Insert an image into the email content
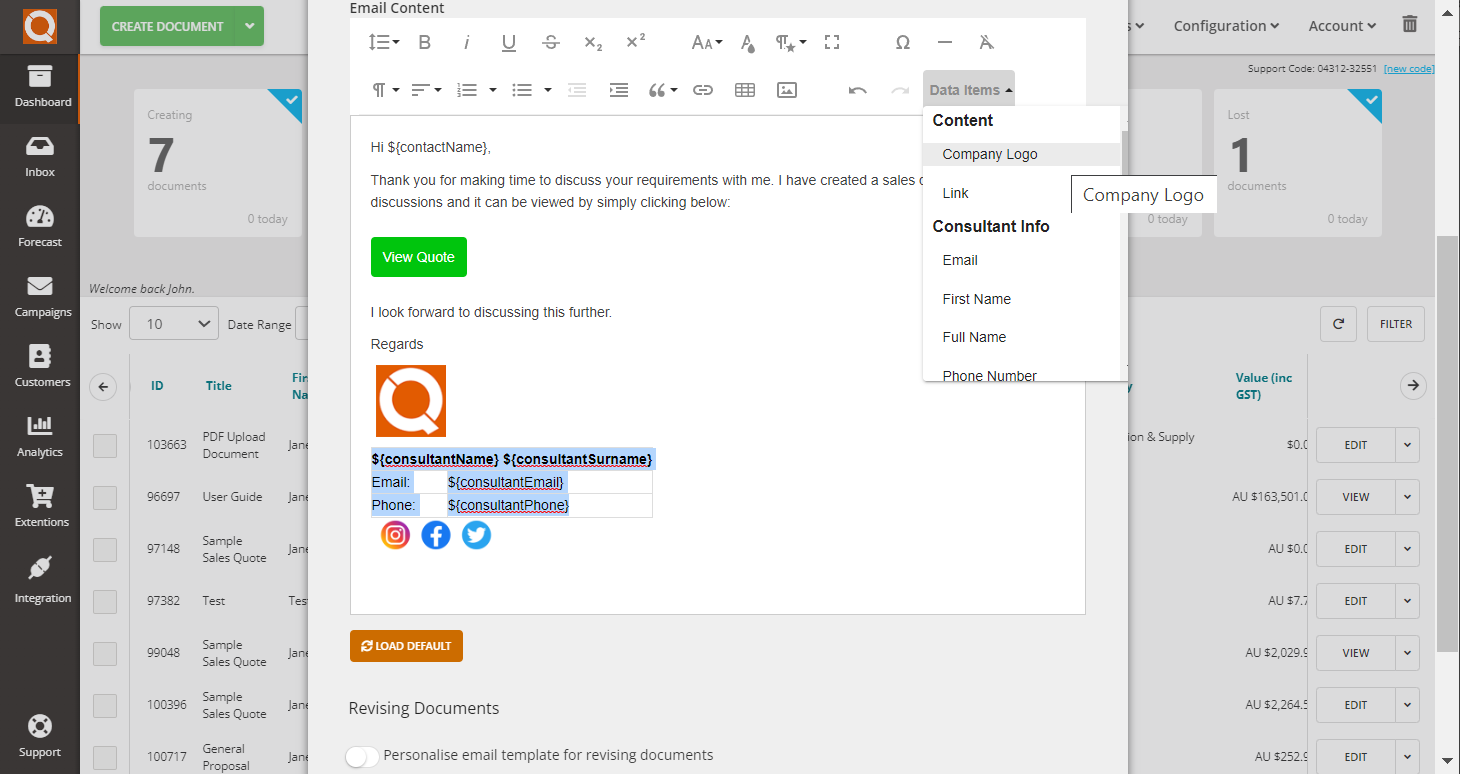The width and height of the screenshot is (1460, 774). (x=786, y=89)
